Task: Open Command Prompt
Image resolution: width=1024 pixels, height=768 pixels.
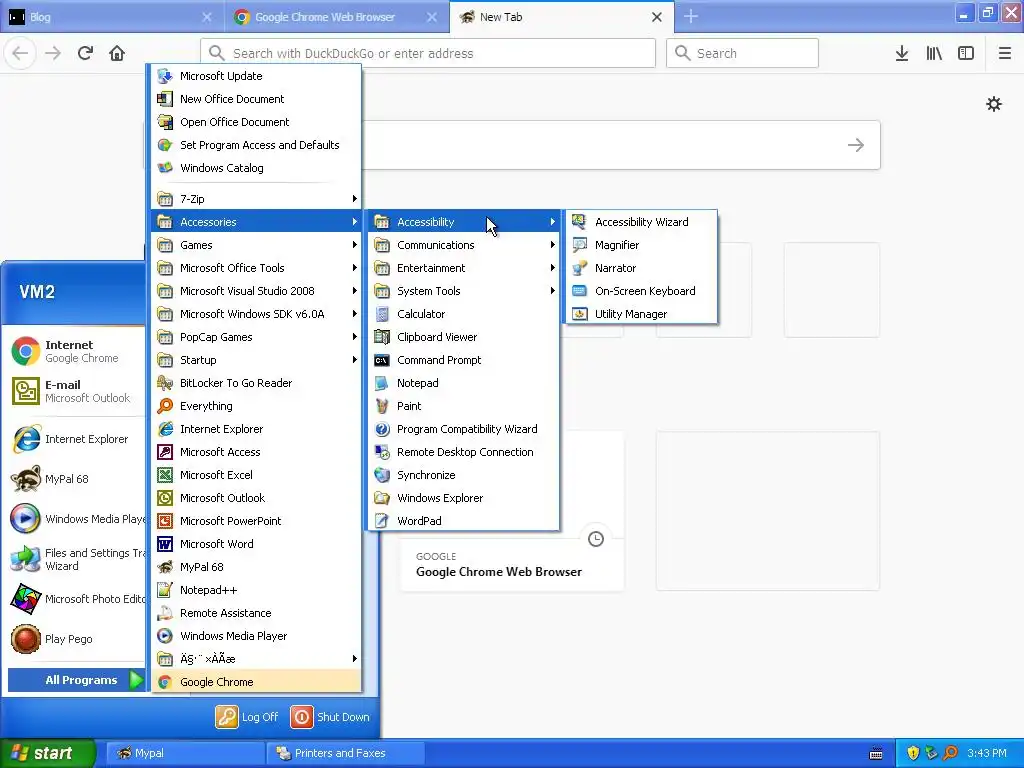Action: (x=464, y=360)
